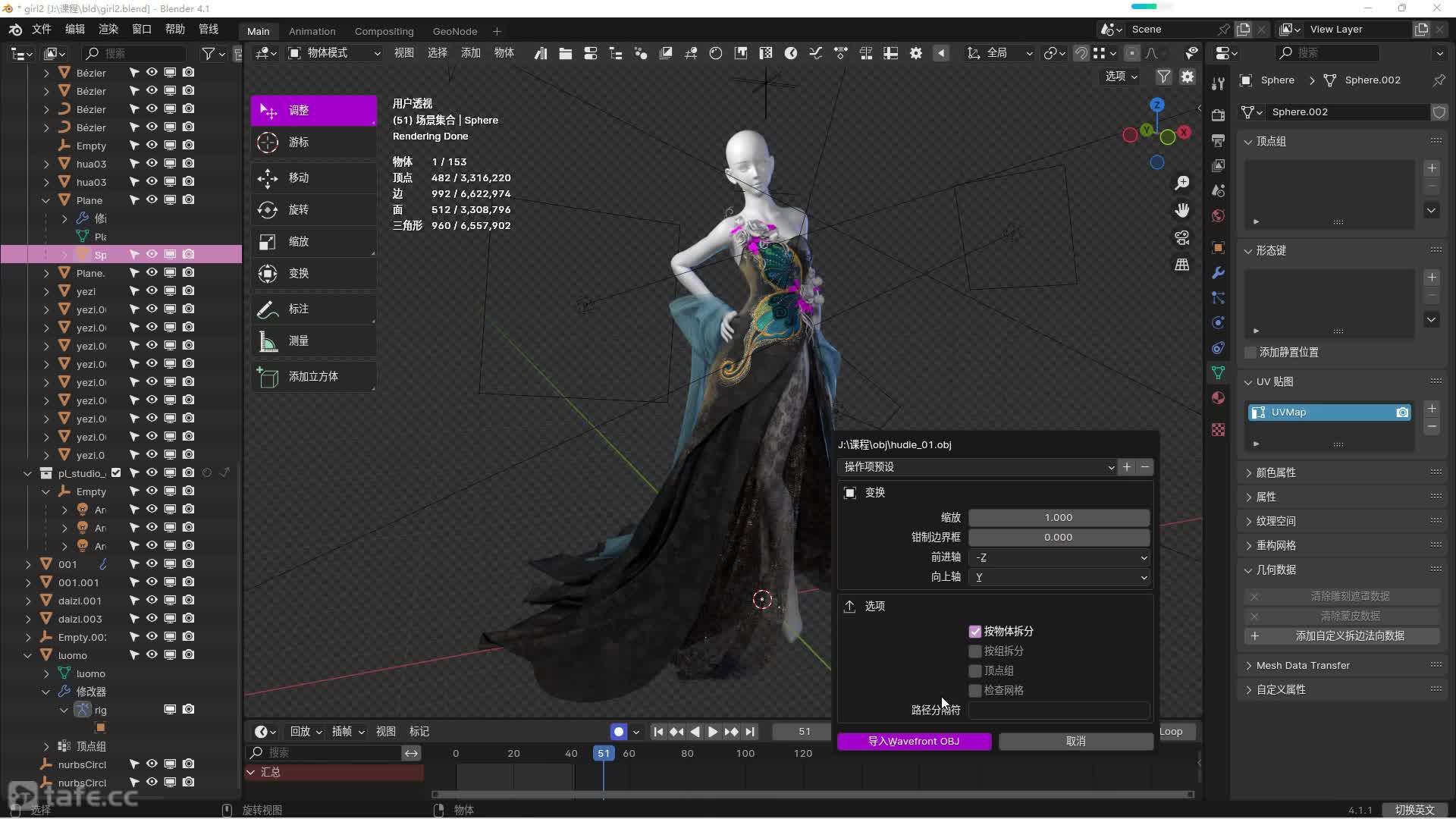Click the 取消 button
The width and height of the screenshot is (1456, 819).
pos(1075,742)
